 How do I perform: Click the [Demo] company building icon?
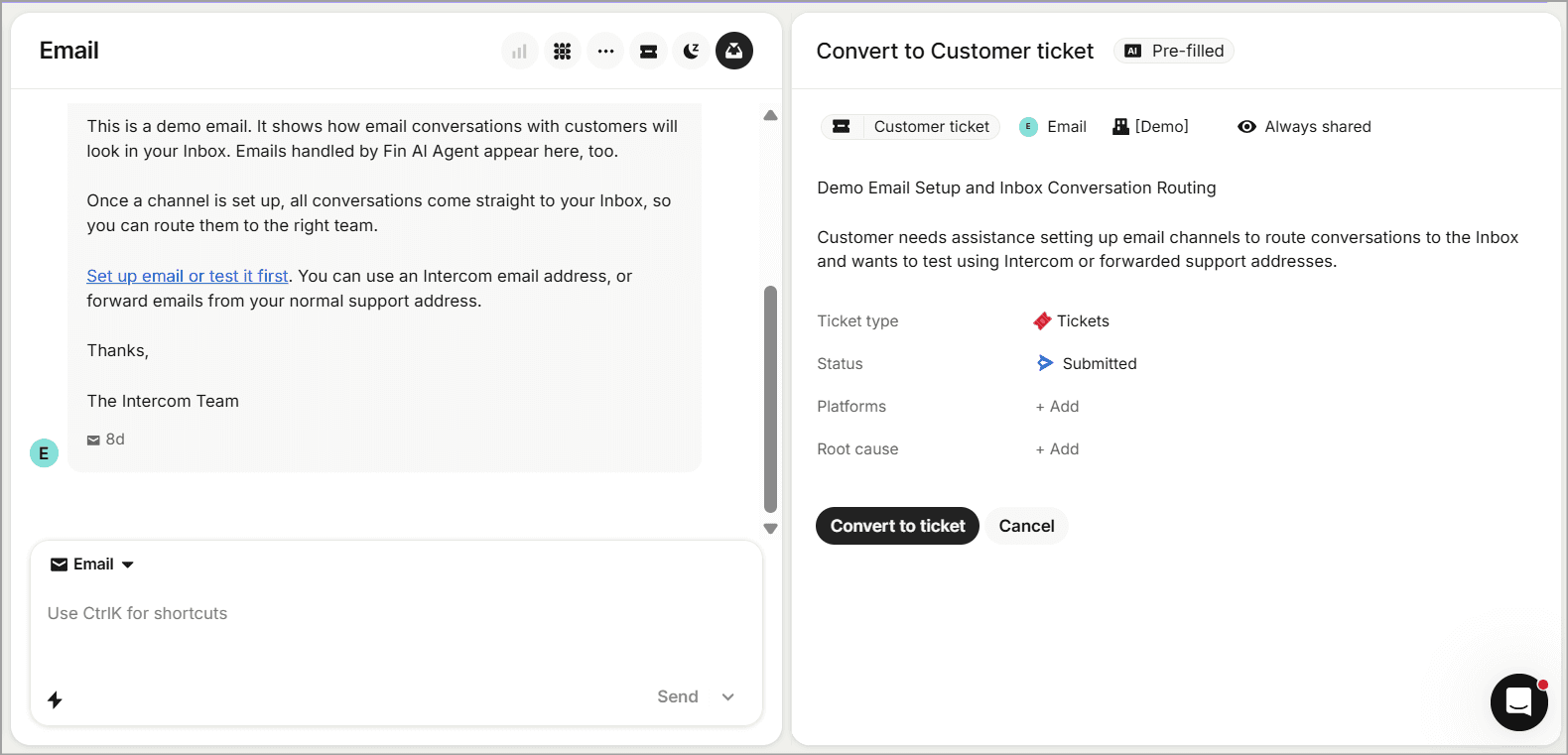pyautogui.click(x=1120, y=127)
